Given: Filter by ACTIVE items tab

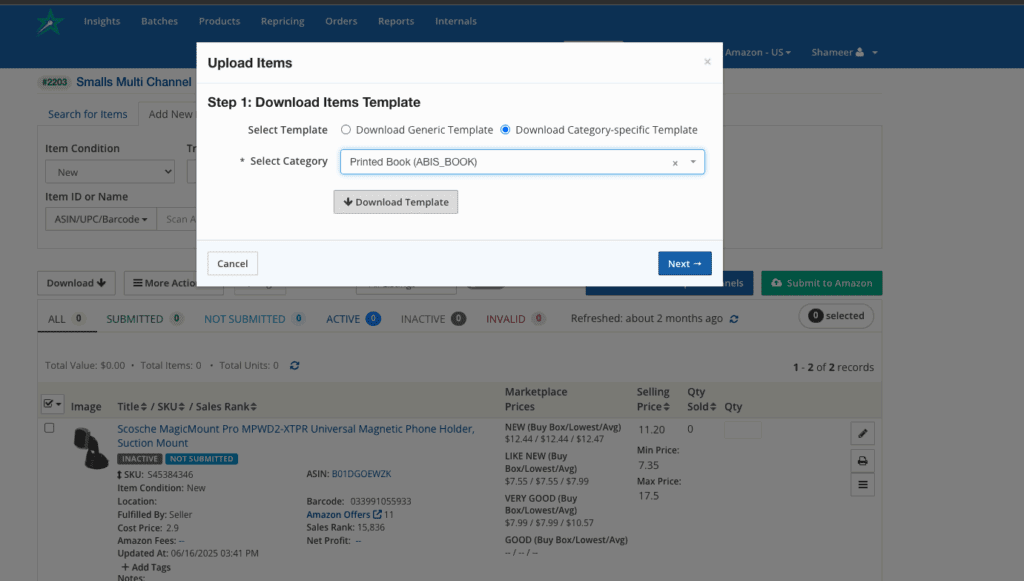Looking at the screenshot, I should 353,319.
